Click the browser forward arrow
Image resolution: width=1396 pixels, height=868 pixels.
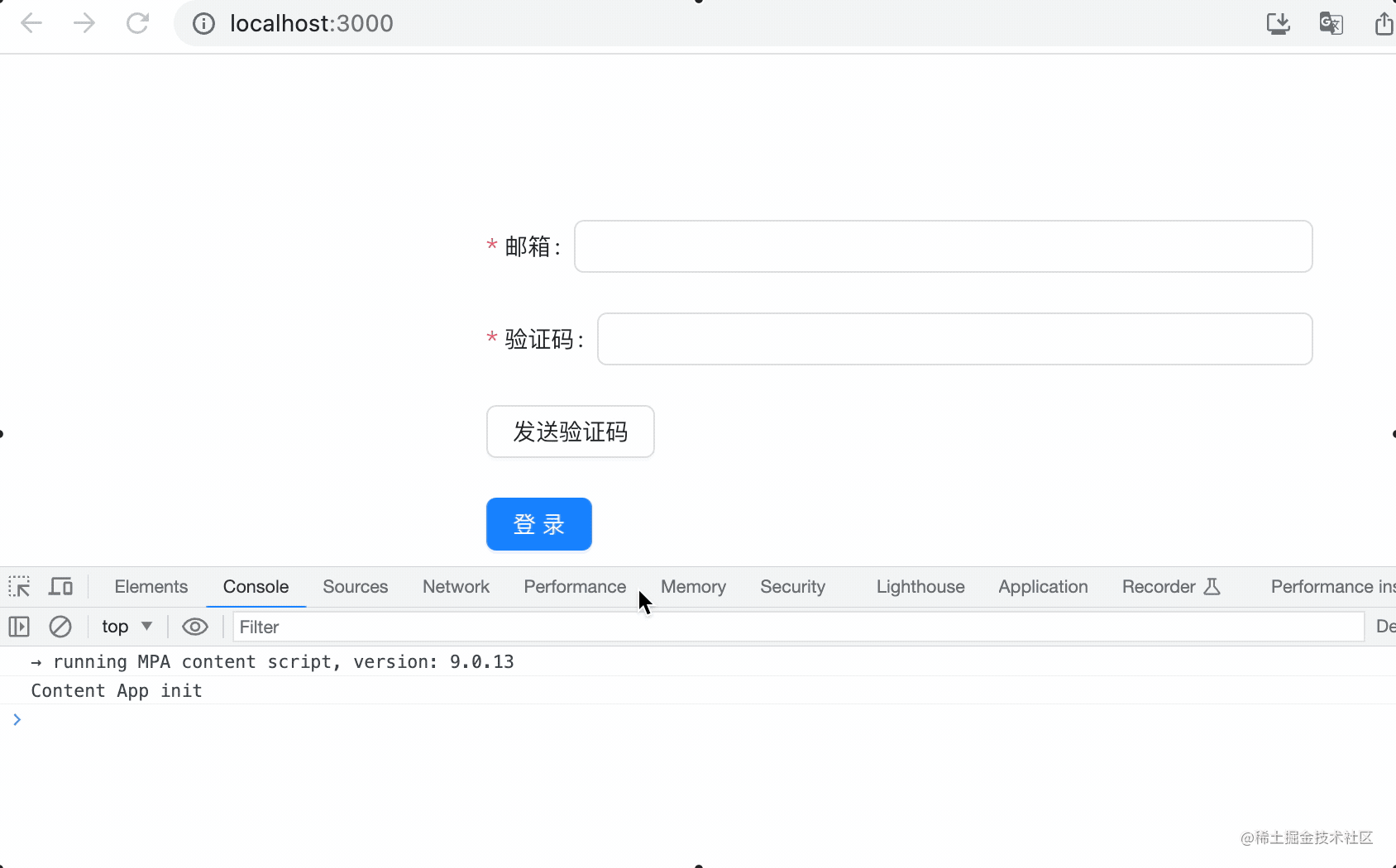(x=84, y=23)
